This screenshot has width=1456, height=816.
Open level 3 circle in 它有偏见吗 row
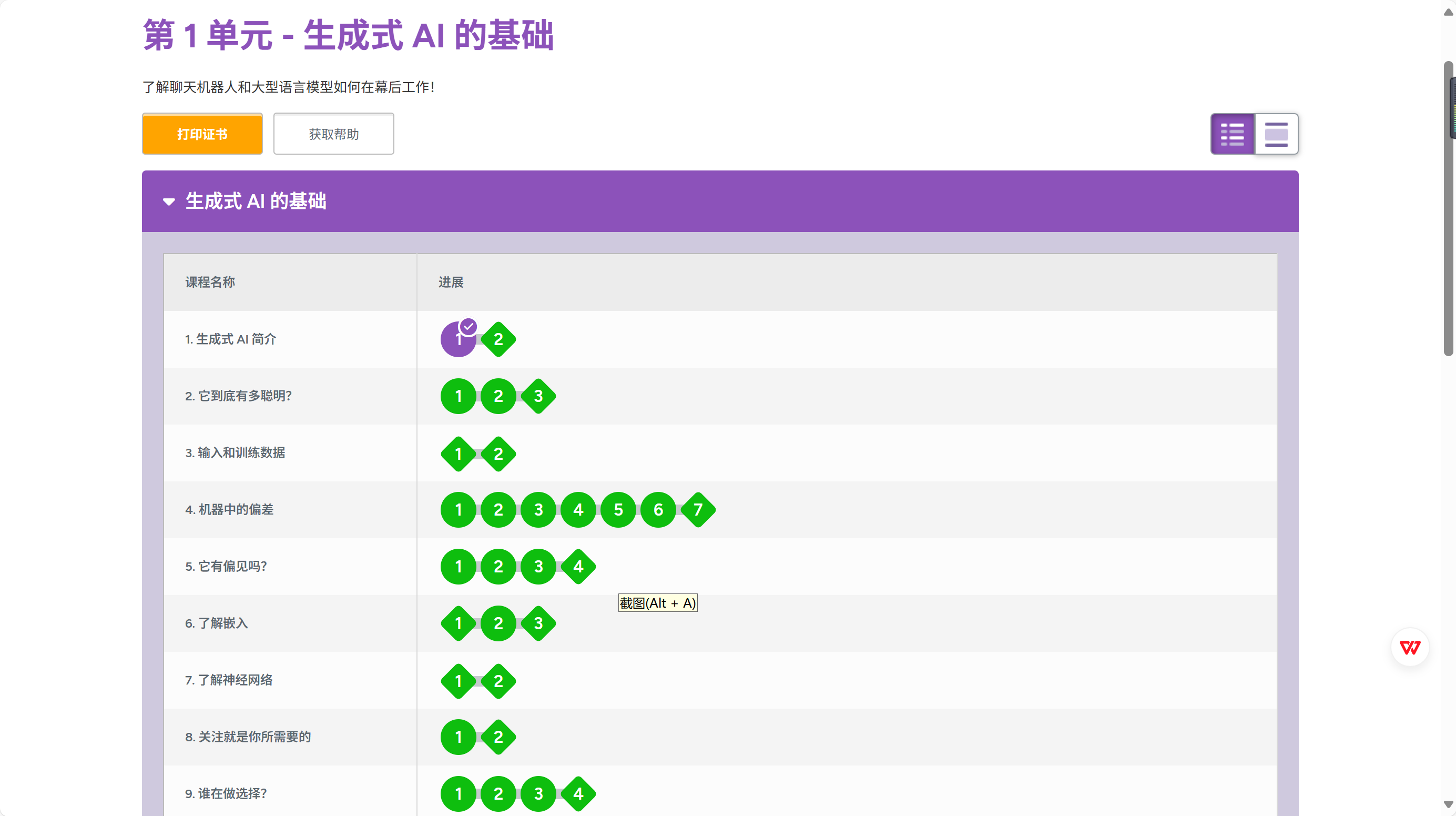coord(538,566)
